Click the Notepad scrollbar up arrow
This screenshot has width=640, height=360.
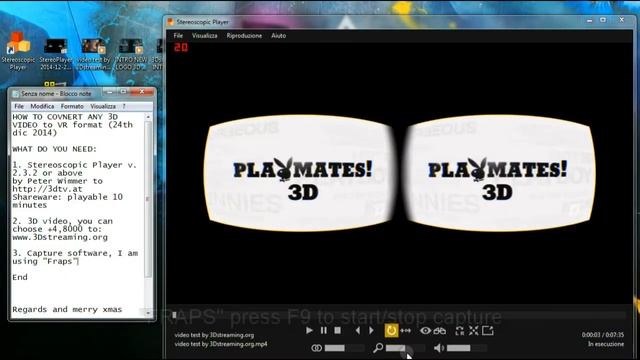[148, 117]
